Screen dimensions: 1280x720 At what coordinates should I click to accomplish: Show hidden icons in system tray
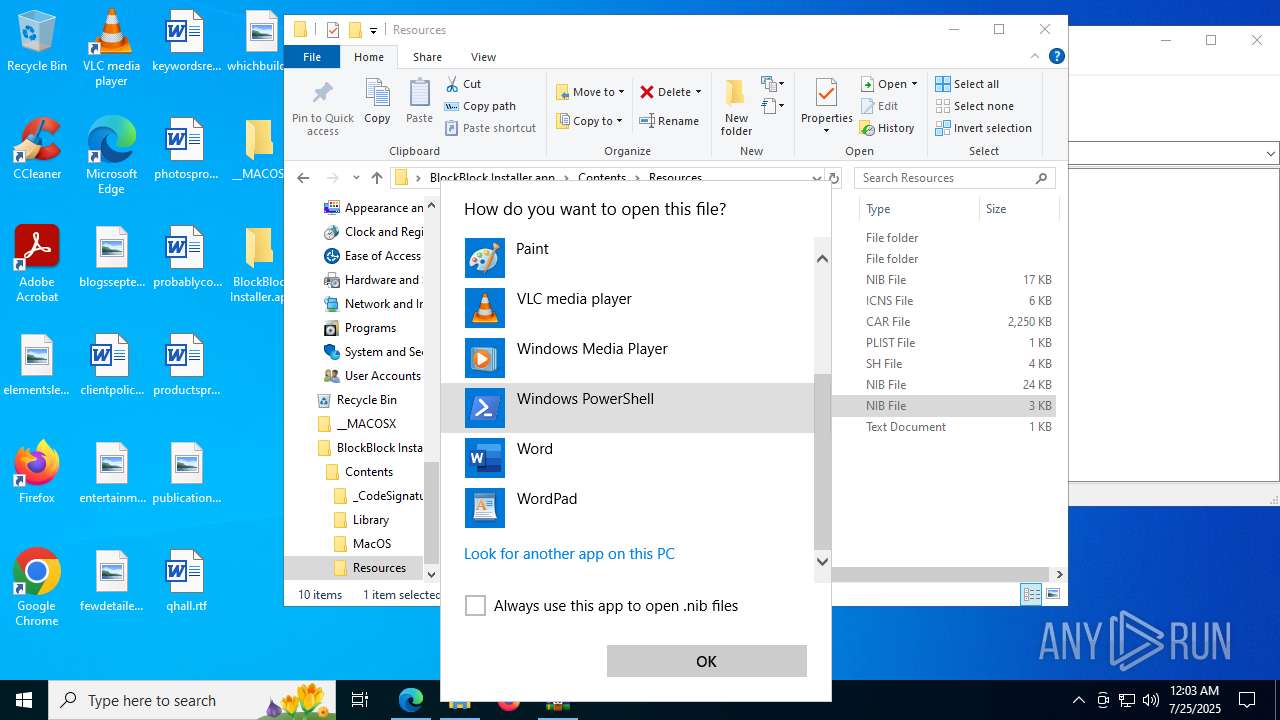click(x=1078, y=700)
